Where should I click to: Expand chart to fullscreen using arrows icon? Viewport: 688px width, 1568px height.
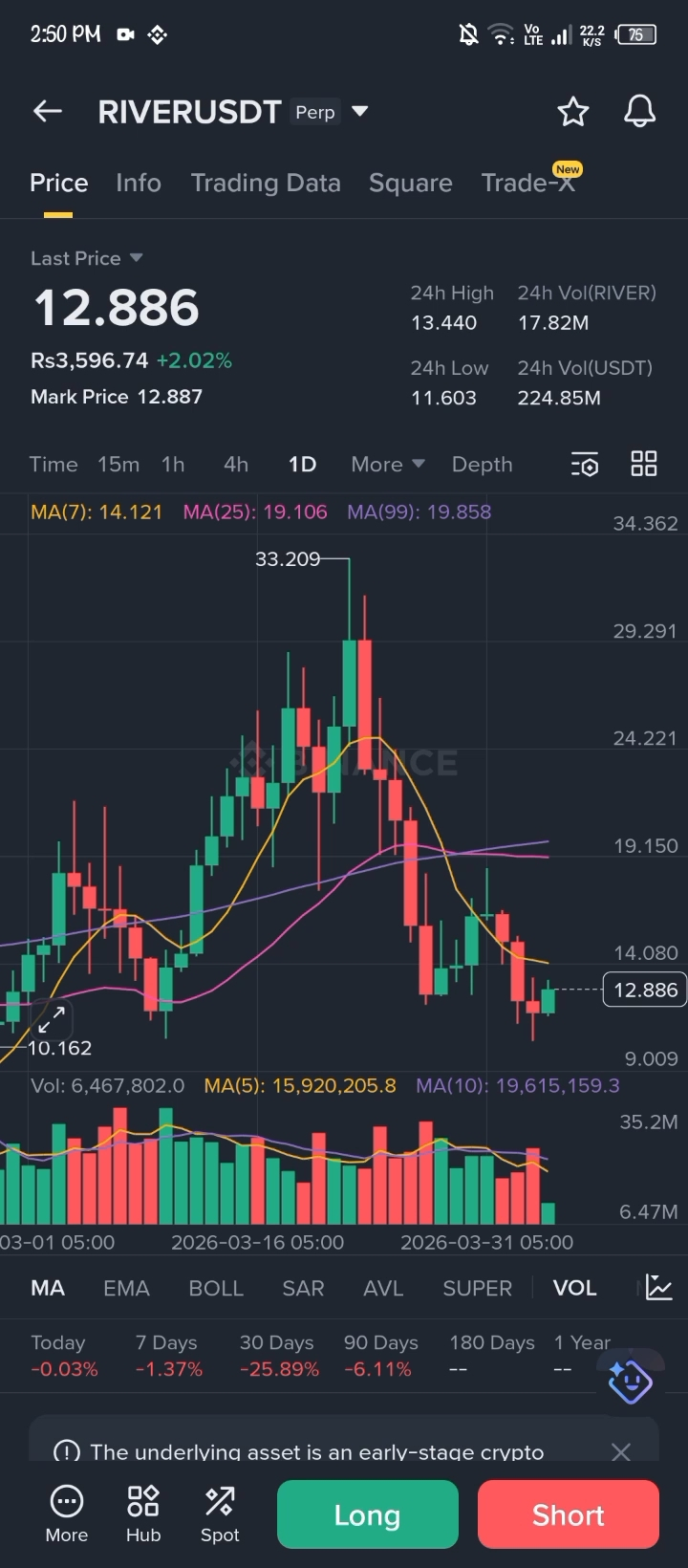pyautogui.click(x=52, y=1019)
